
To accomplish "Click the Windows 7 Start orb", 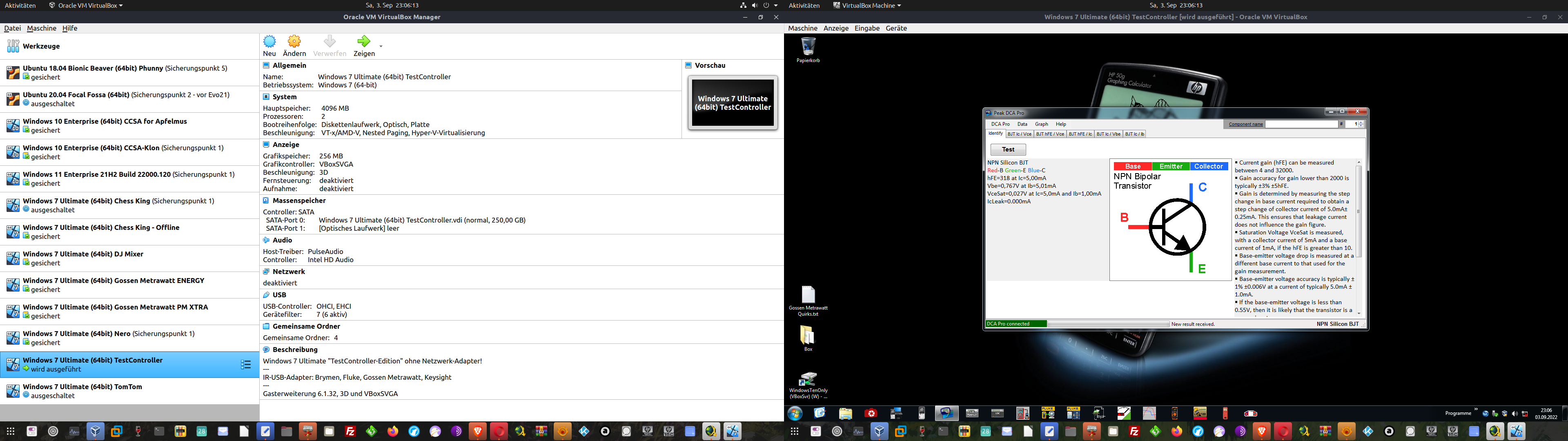I will click(x=795, y=414).
